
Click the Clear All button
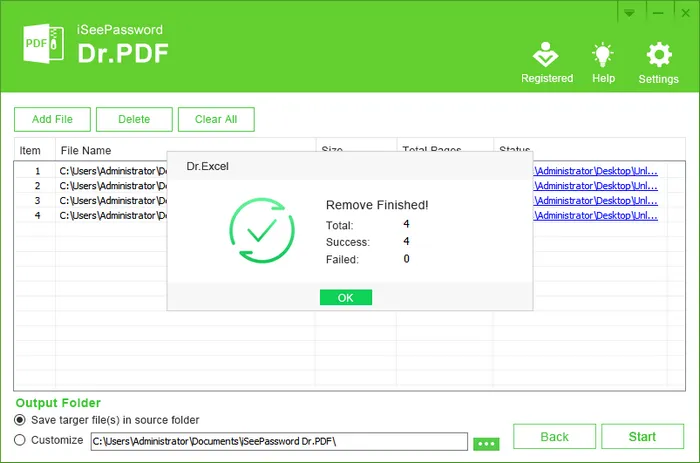point(216,119)
